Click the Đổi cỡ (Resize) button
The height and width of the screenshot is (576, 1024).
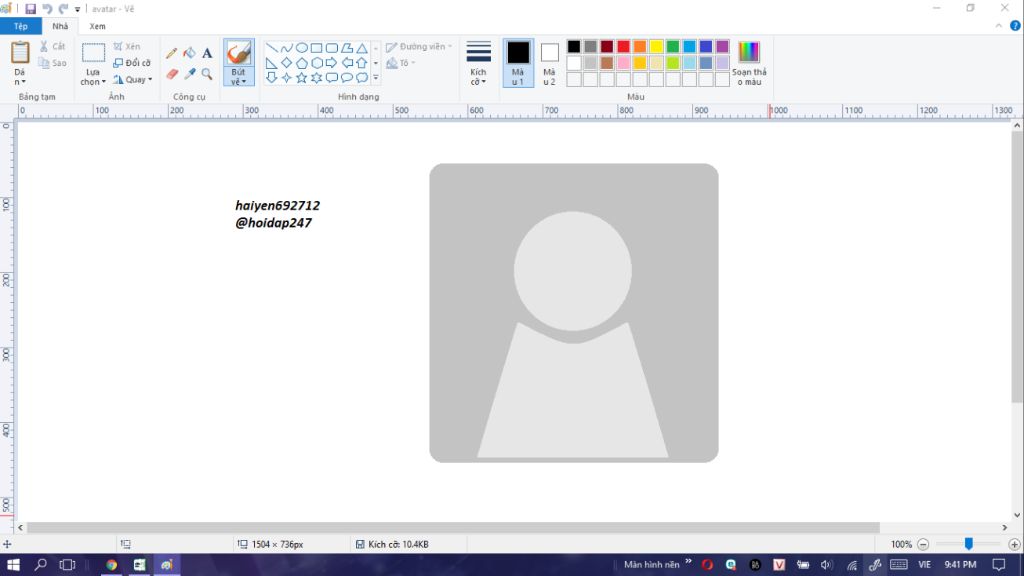pyautogui.click(x=132, y=63)
